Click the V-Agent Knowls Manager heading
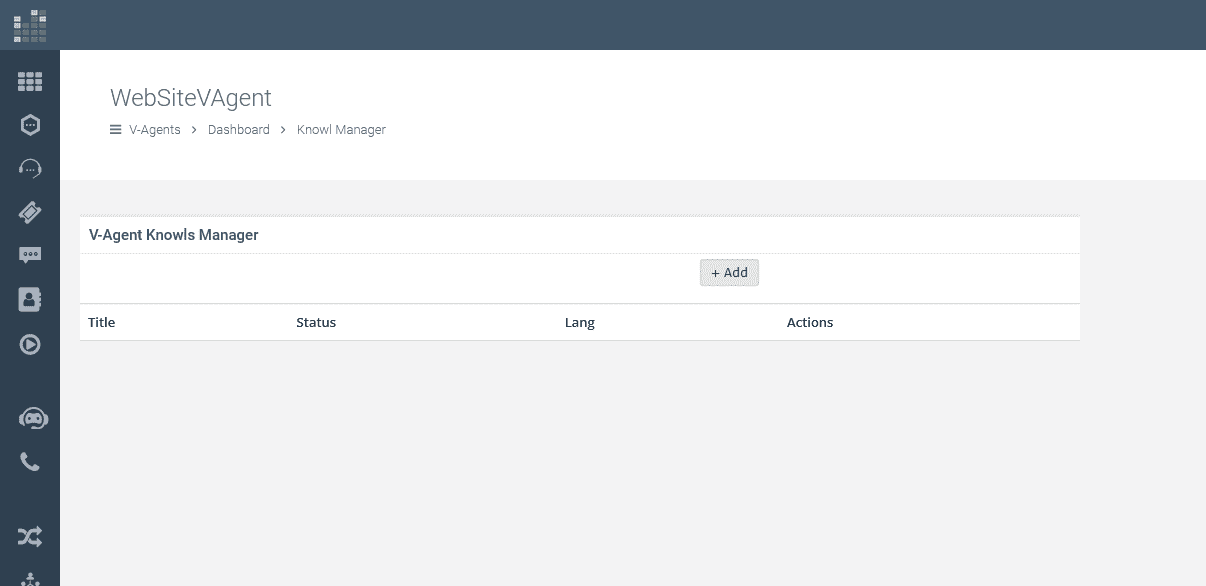Screen dimensions: 1206x586 (x=174, y=235)
